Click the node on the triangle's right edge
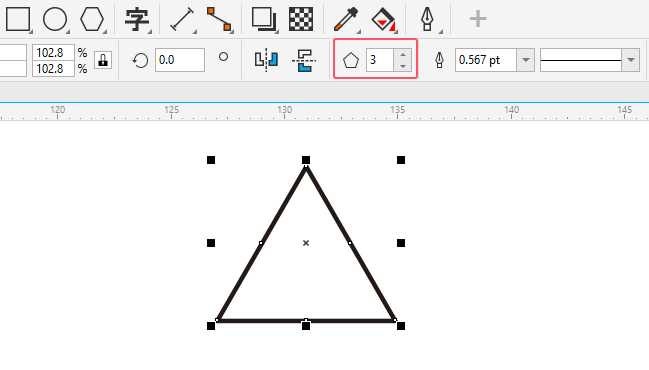 click(350, 243)
